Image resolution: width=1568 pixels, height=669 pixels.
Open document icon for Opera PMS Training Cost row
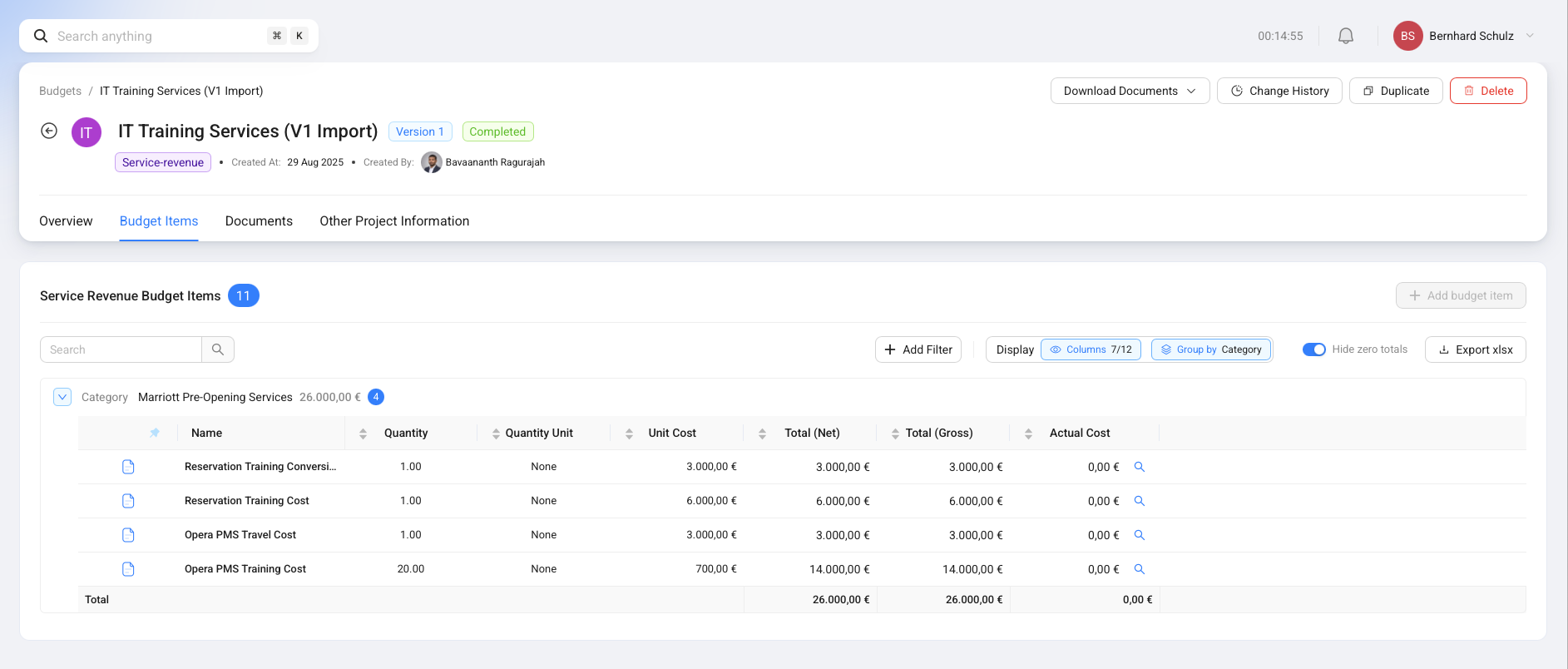click(128, 569)
